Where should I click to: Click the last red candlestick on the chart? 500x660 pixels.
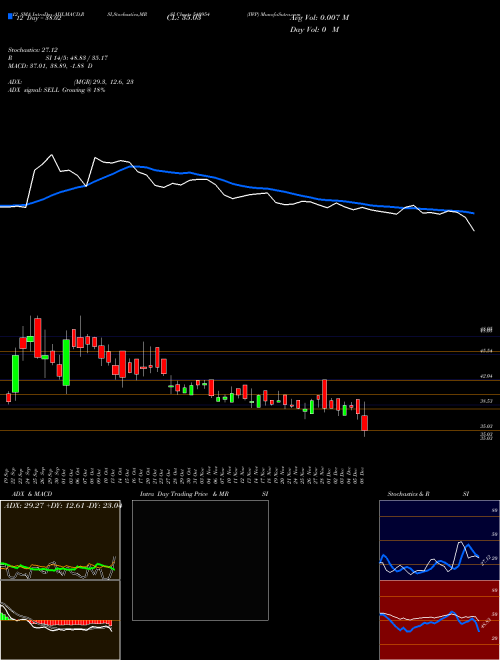pos(364,423)
